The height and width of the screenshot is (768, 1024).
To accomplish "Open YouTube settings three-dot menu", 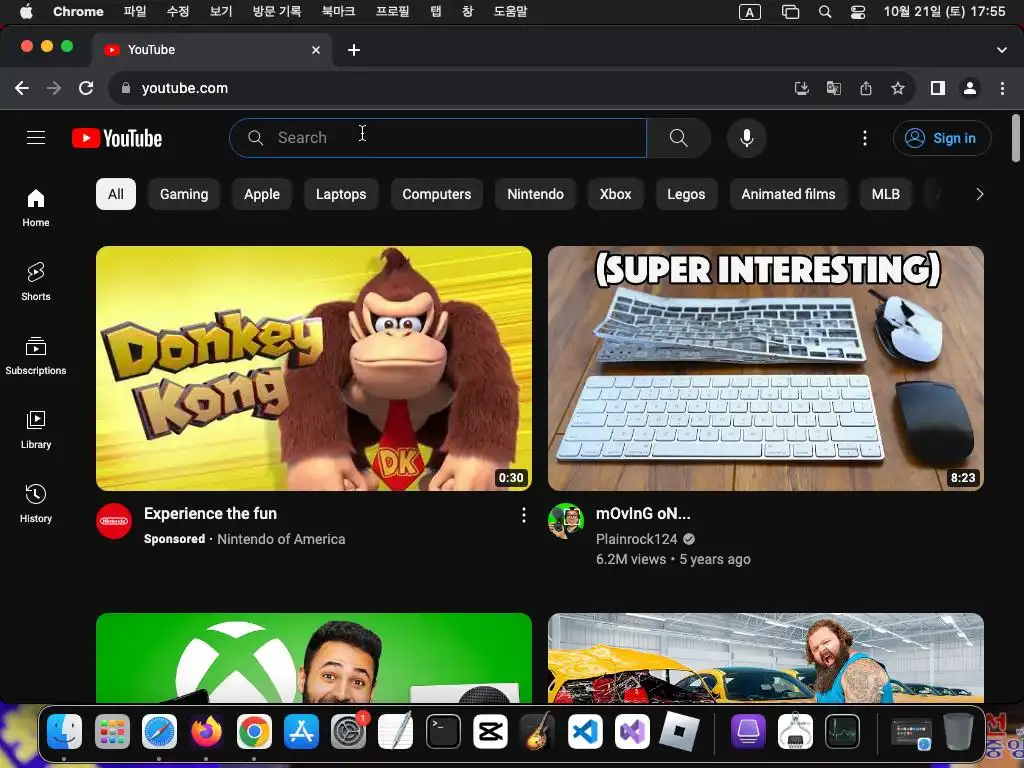I will (865, 138).
